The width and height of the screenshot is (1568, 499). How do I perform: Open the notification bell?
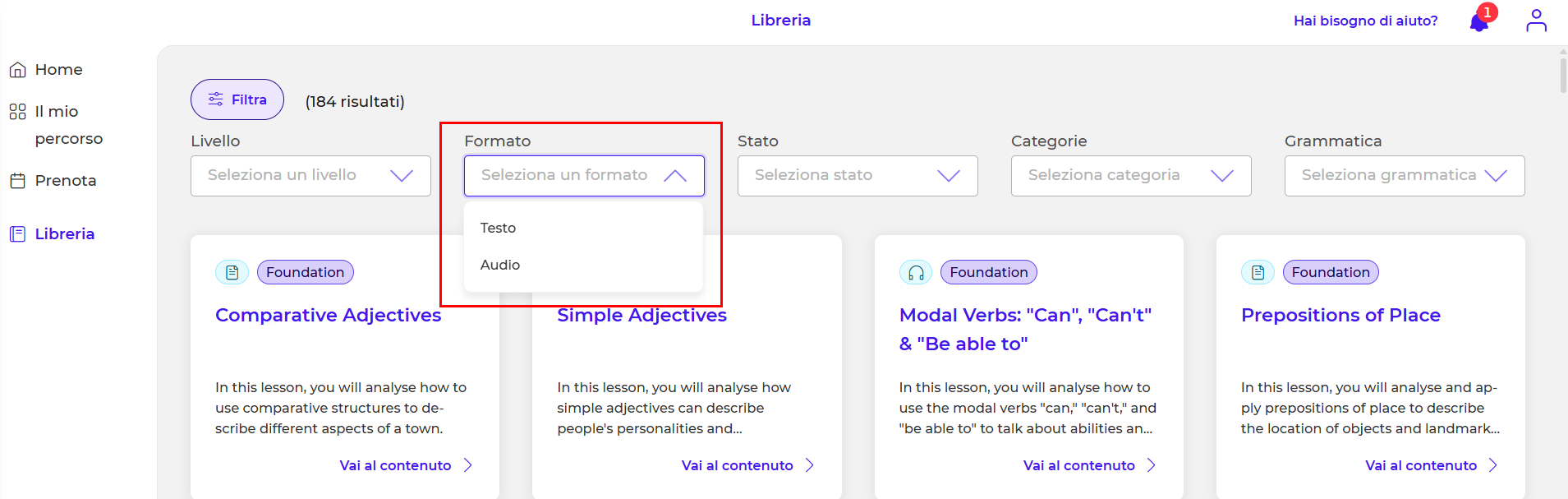coord(1478,21)
